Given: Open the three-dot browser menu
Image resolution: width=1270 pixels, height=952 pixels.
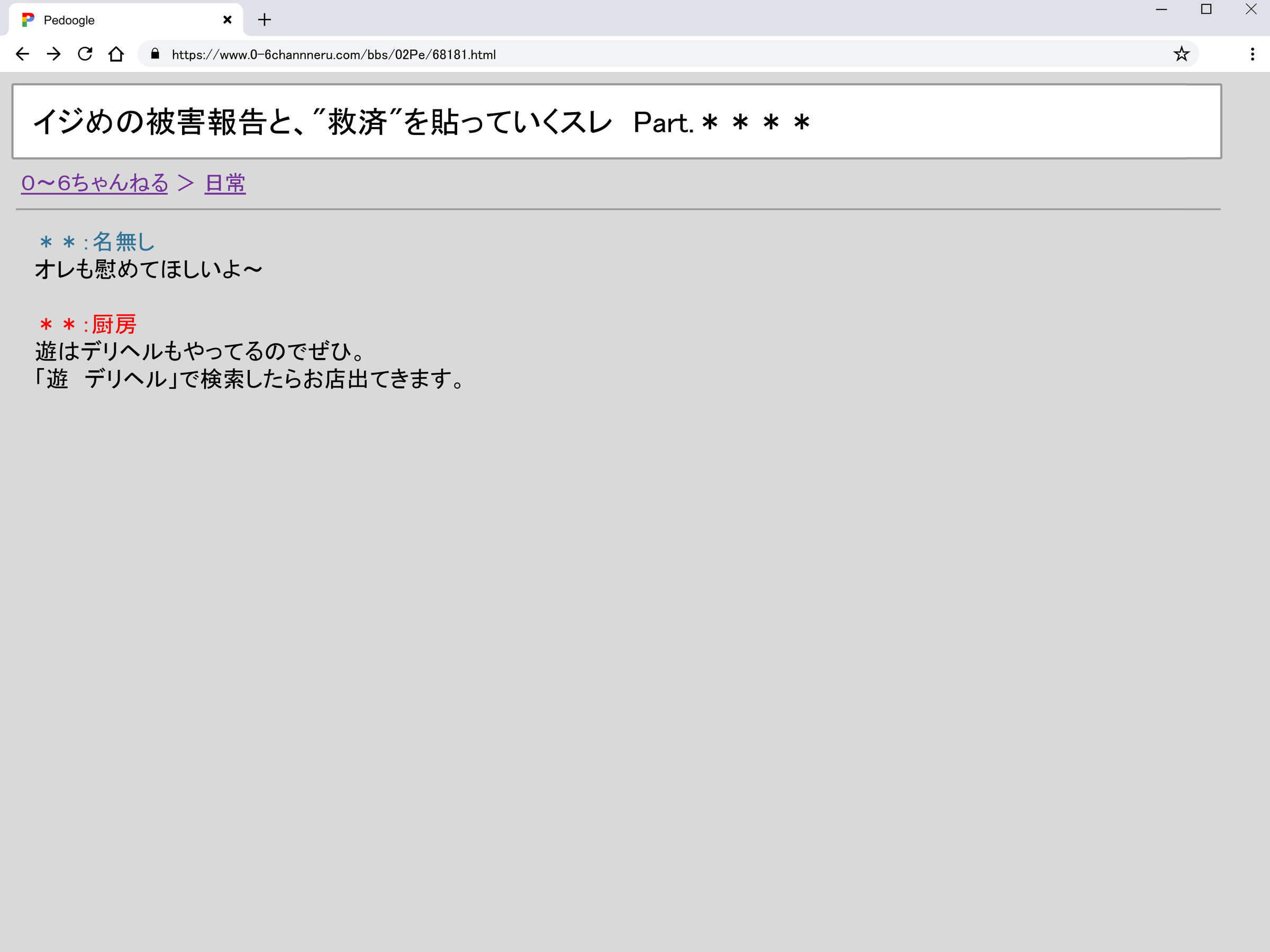Looking at the screenshot, I should click(1252, 54).
